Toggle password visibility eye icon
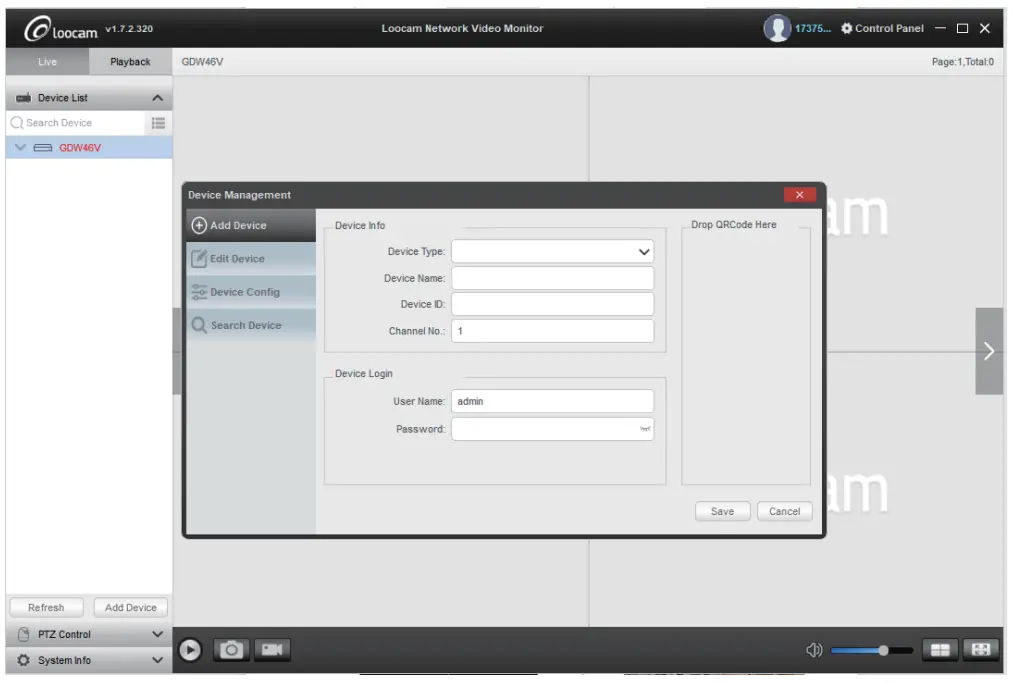Image resolution: width=1014 pixels, height=684 pixels. click(645, 429)
